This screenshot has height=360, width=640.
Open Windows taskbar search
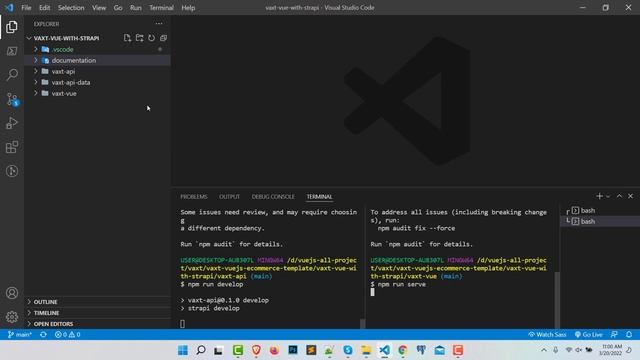tap(200, 350)
